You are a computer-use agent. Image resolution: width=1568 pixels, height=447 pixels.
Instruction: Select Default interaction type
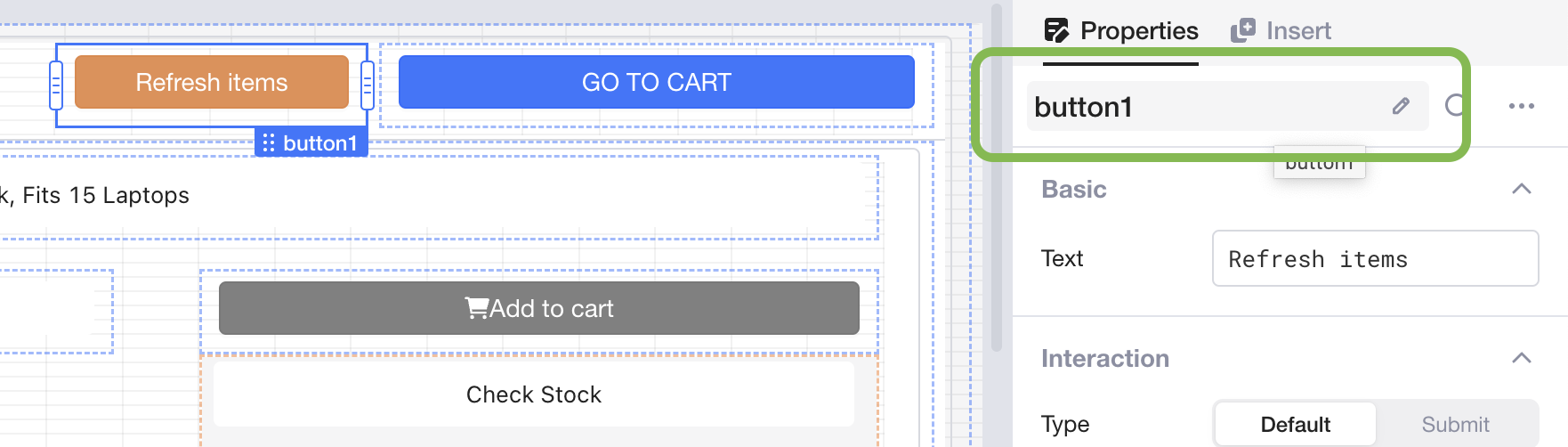click(x=1295, y=424)
